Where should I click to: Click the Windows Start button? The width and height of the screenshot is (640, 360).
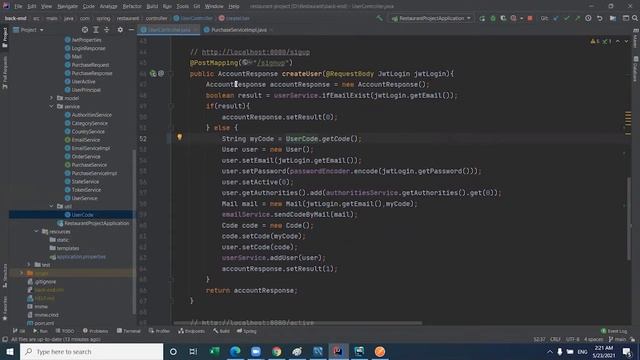tap(10, 351)
